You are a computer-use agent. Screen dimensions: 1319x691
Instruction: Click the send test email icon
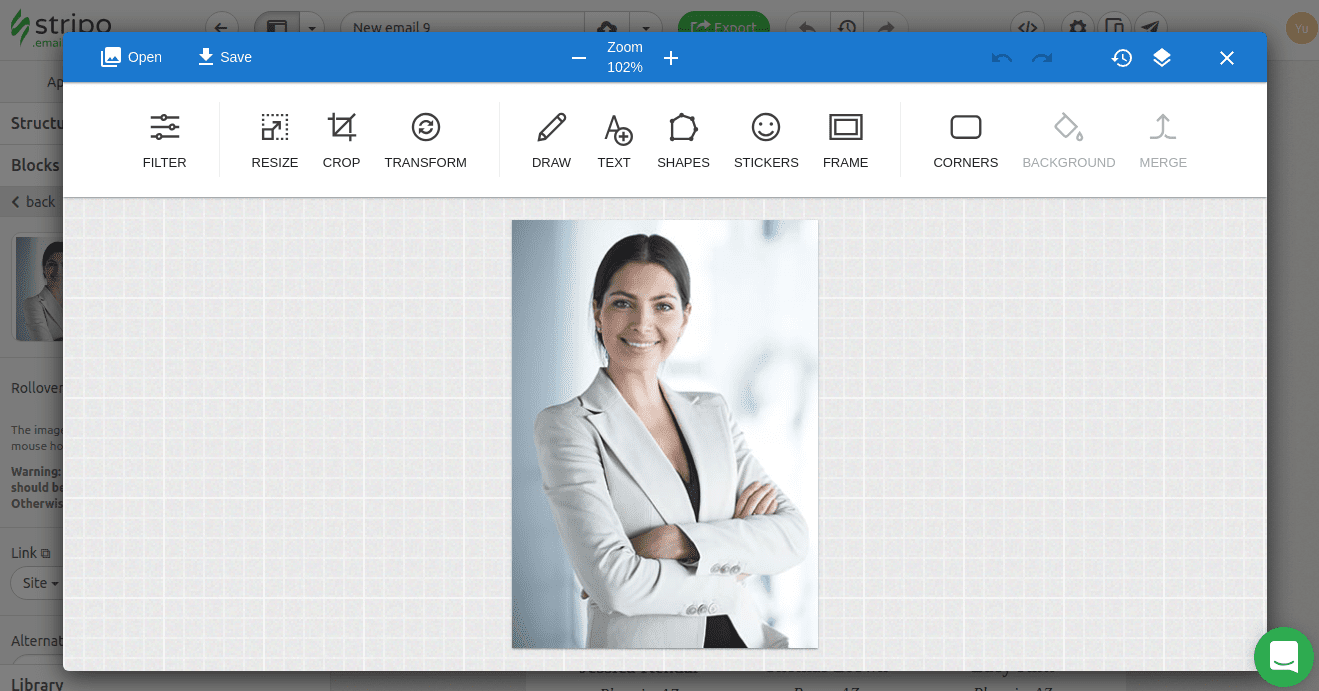pyautogui.click(x=1151, y=27)
